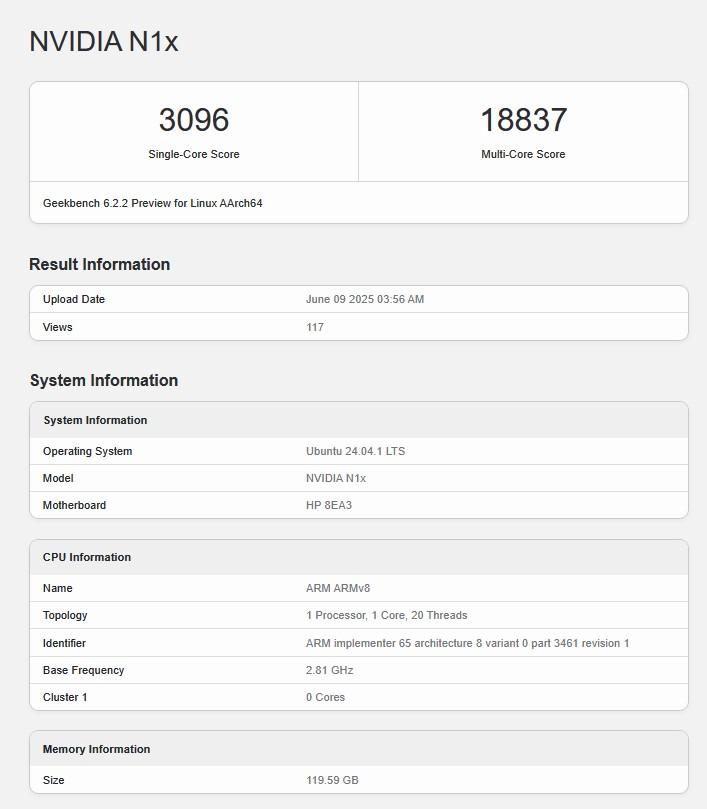Click the Cluster 1 row label
707x809 pixels.
pyautogui.click(x=65, y=697)
